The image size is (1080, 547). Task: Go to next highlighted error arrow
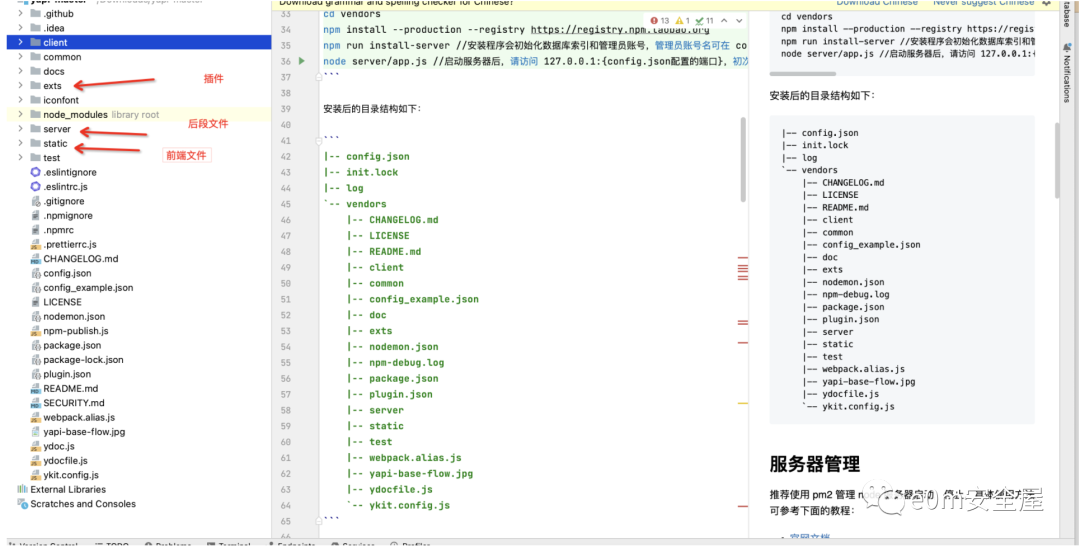(x=738, y=21)
